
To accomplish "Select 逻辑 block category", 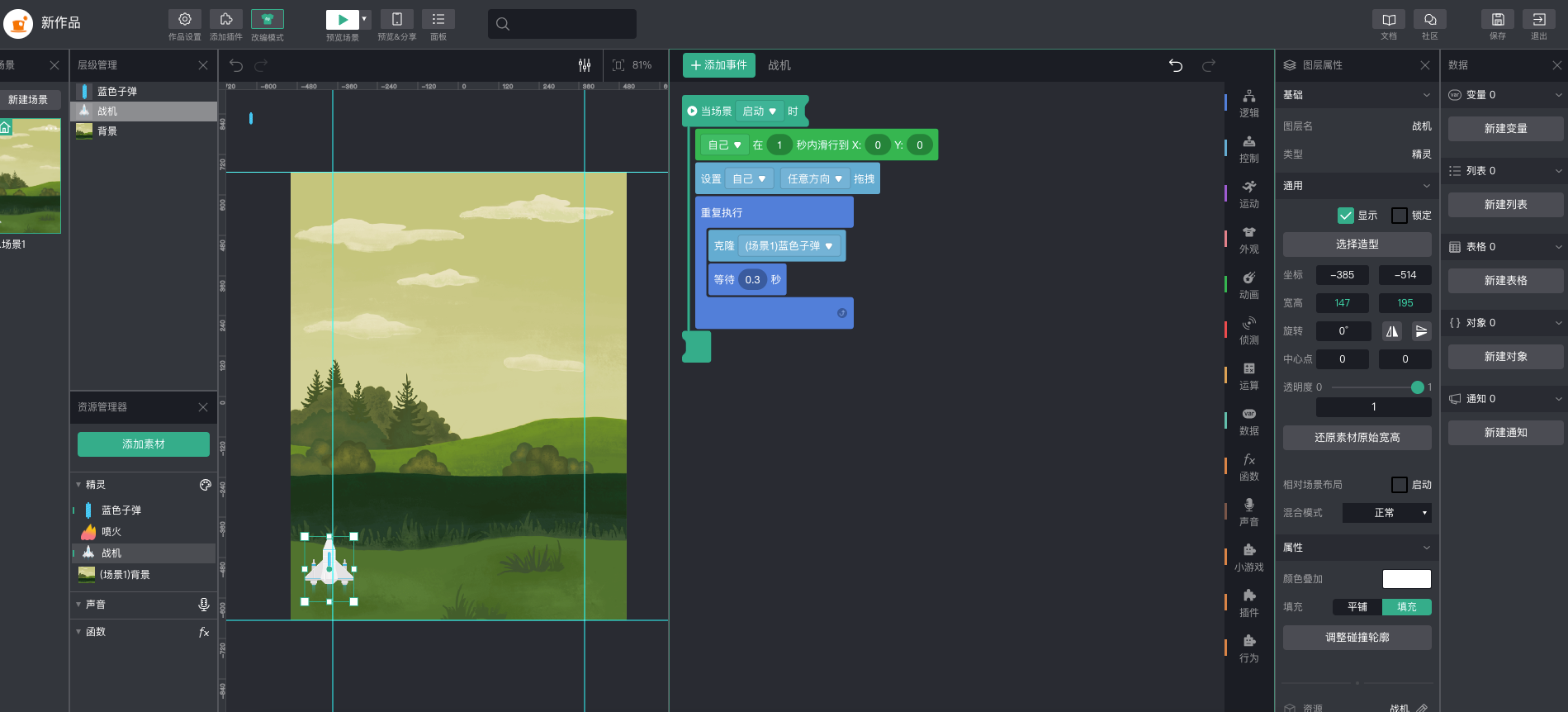I will tap(1249, 103).
